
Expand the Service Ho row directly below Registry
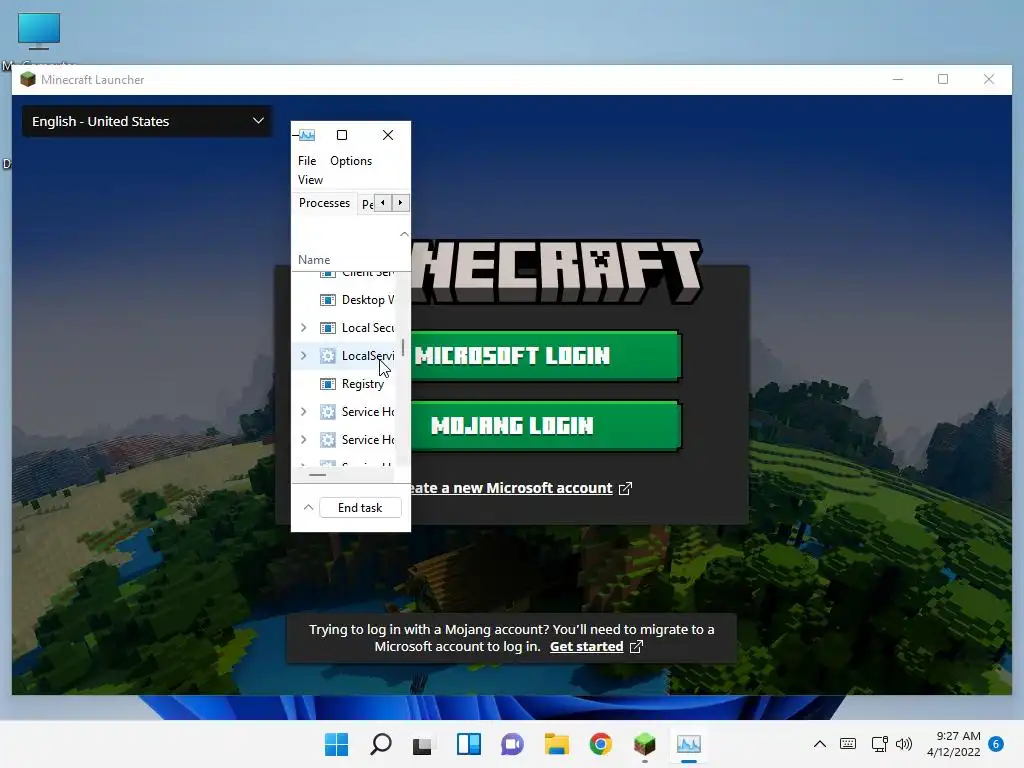point(304,412)
